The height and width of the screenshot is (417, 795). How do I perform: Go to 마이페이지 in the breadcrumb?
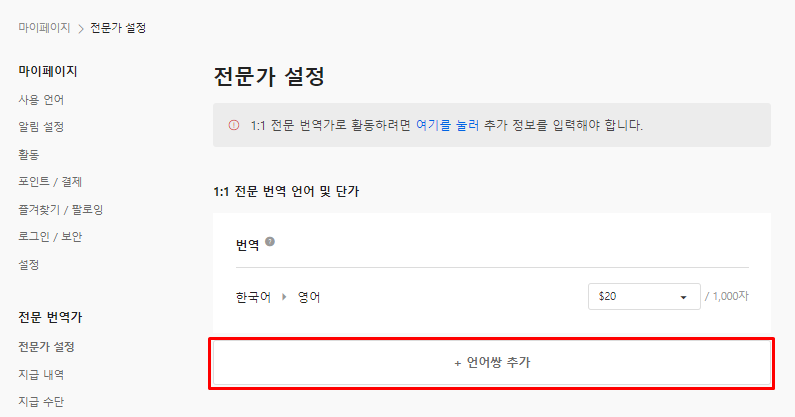(x=44, y=27)
